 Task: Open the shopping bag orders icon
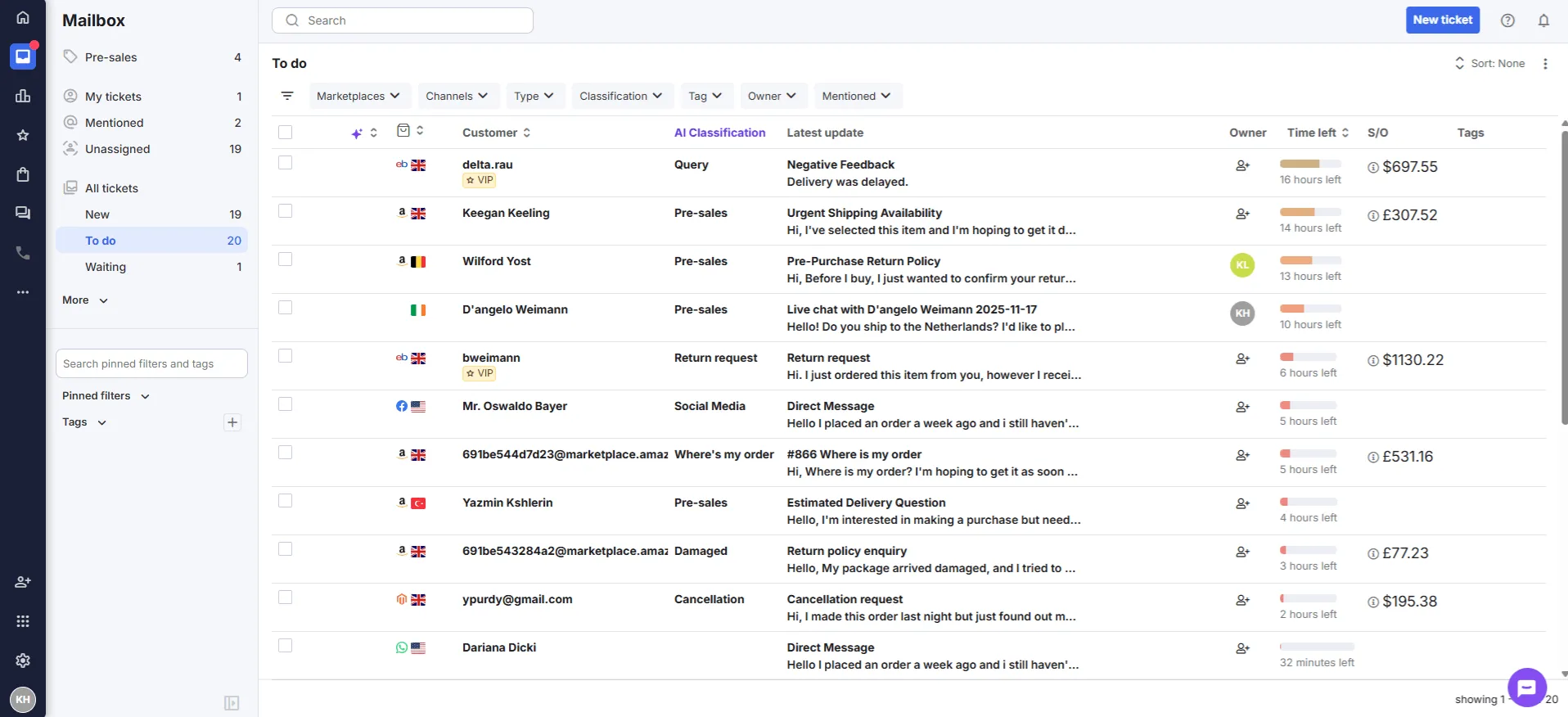pyautogui.click(x=23, y=174)
